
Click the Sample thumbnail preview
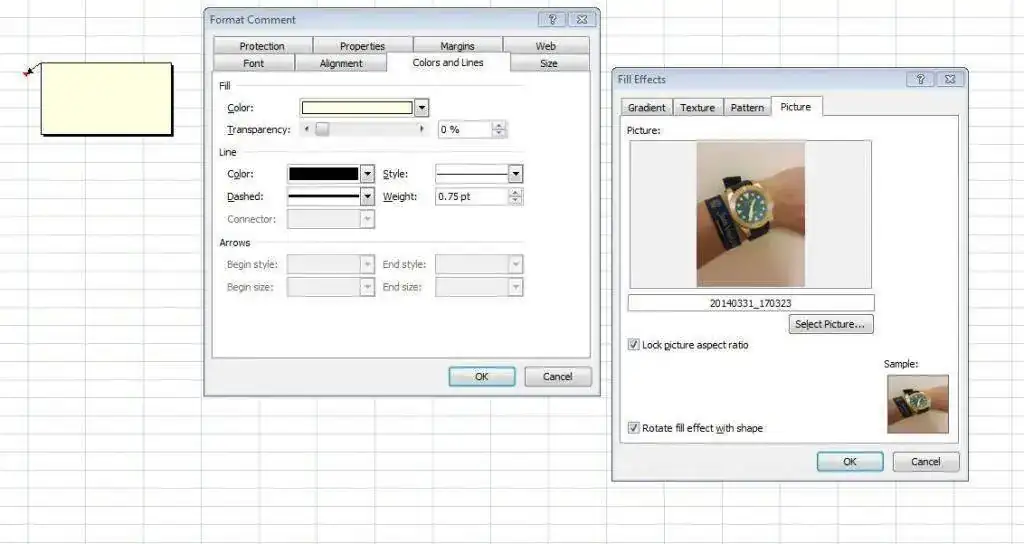tap(918, 404)
